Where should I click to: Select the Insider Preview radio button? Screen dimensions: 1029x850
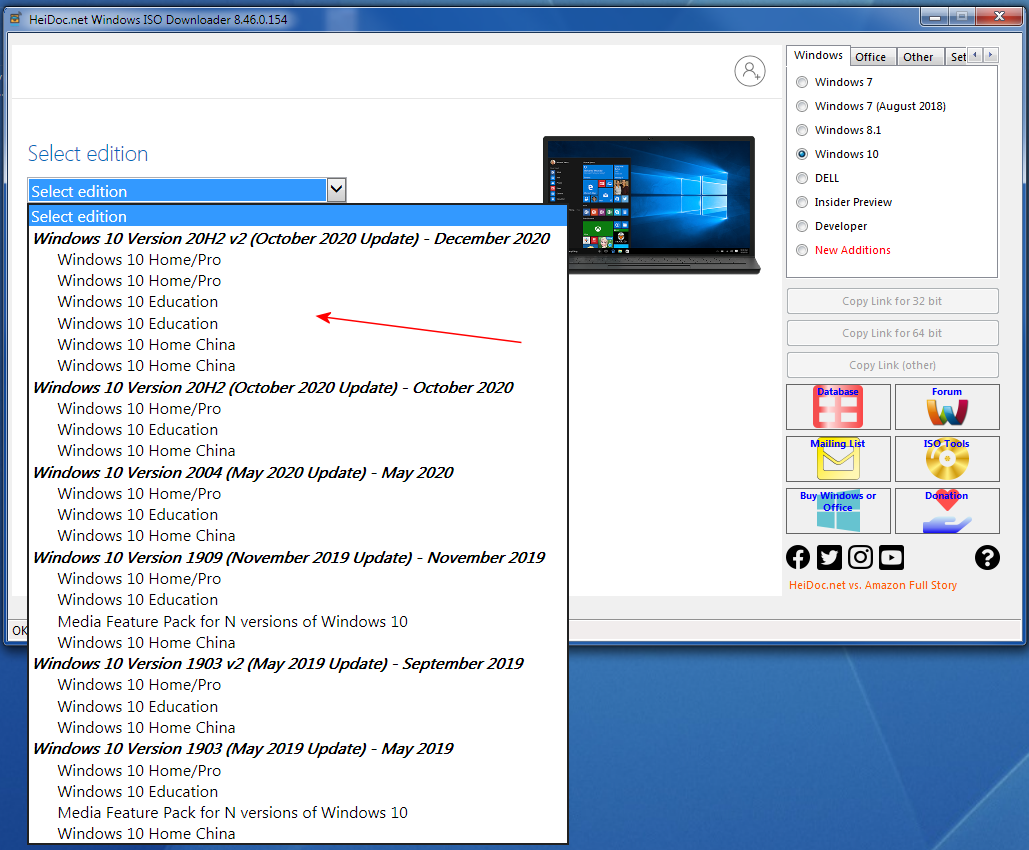pyautogui.click(x=802, y=202)
